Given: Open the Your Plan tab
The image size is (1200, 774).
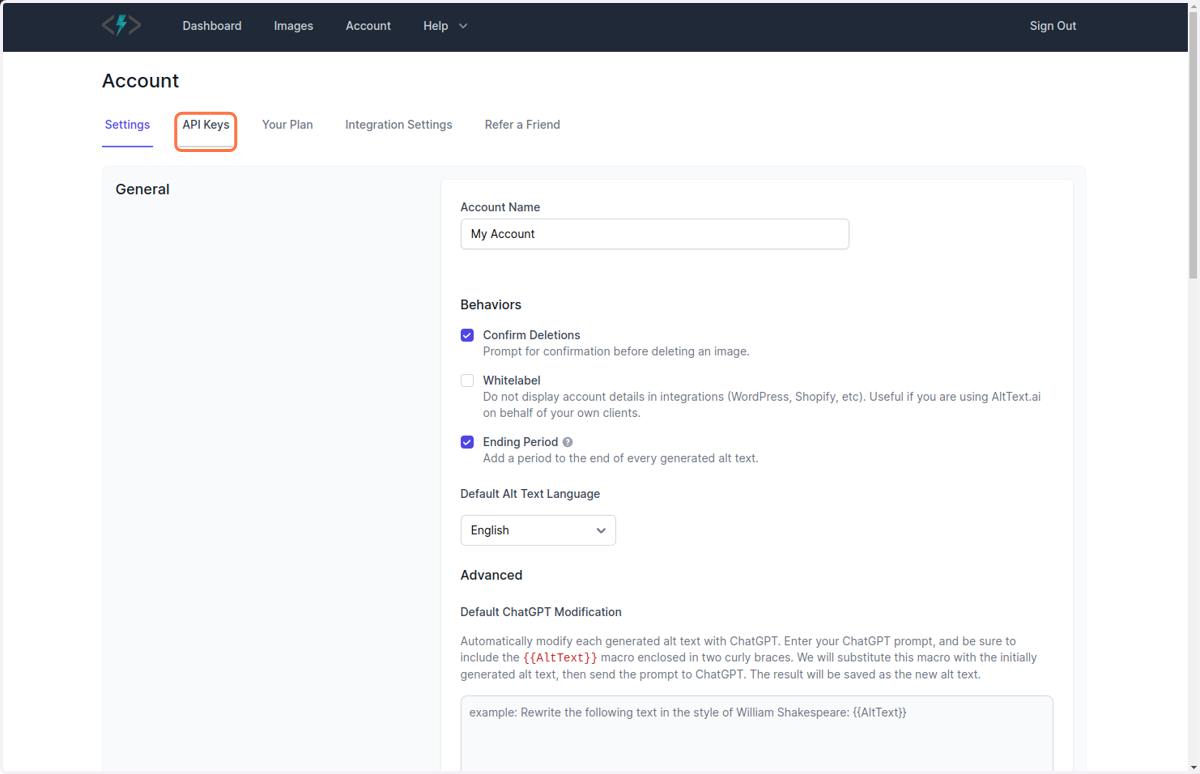Looking at the screenshot, I should (x=287, y=125).
